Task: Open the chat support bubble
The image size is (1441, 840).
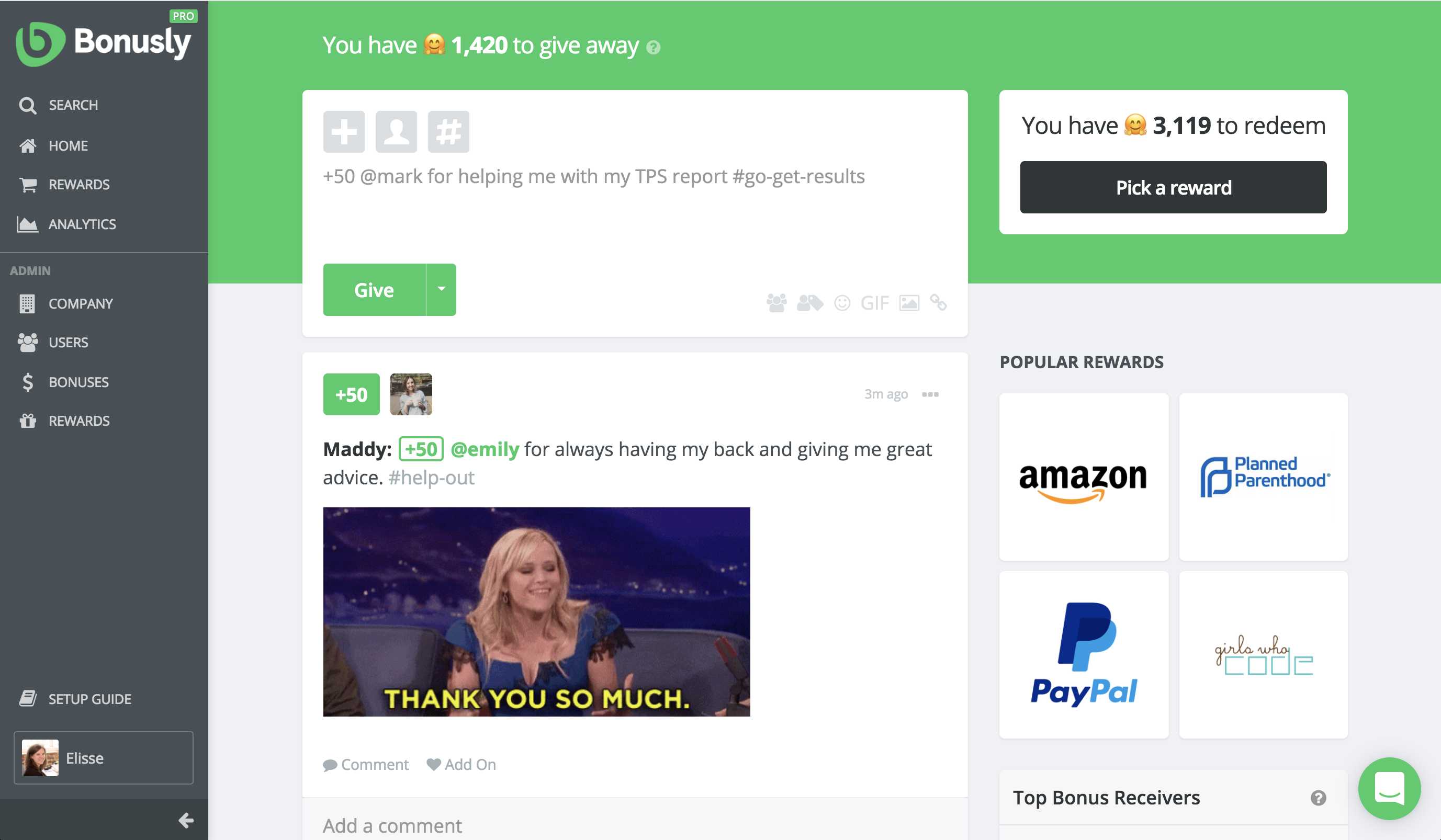Action: point(1389,788)
